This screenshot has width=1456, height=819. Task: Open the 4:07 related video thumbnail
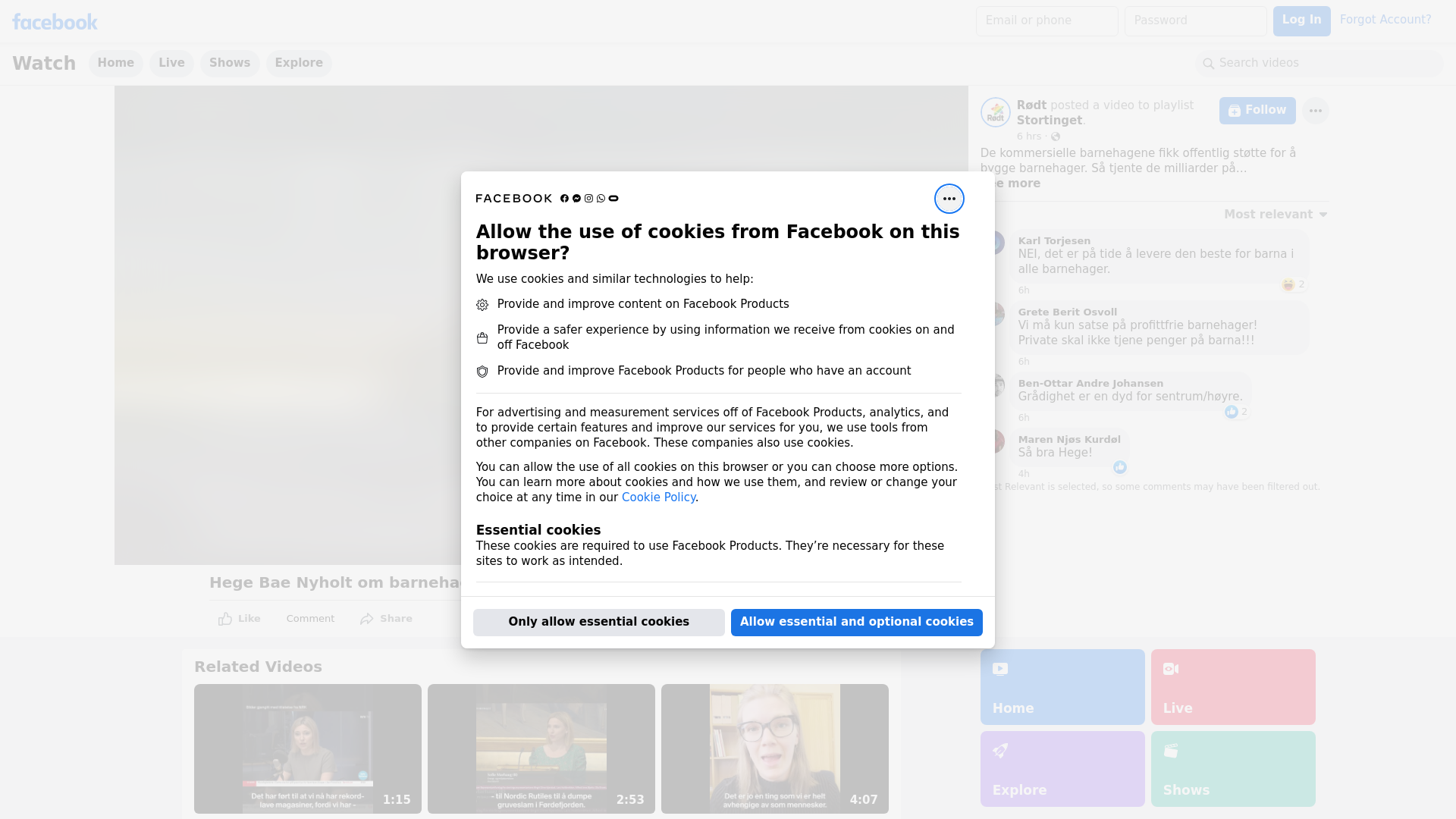coord(774,748)
